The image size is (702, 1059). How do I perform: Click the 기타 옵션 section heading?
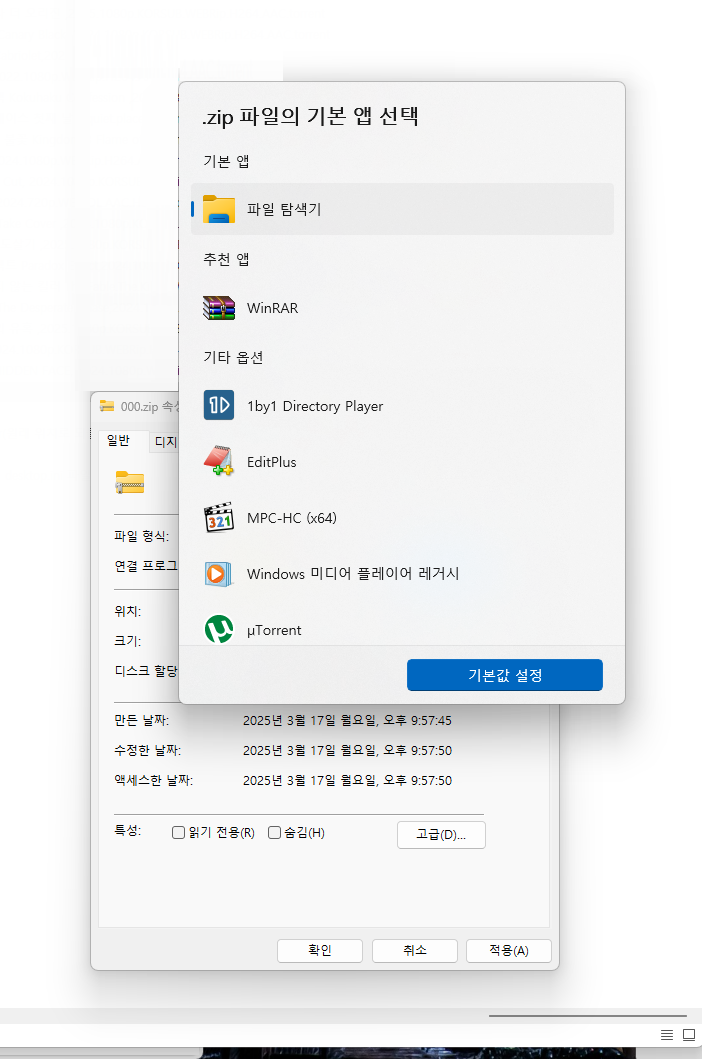233,357
